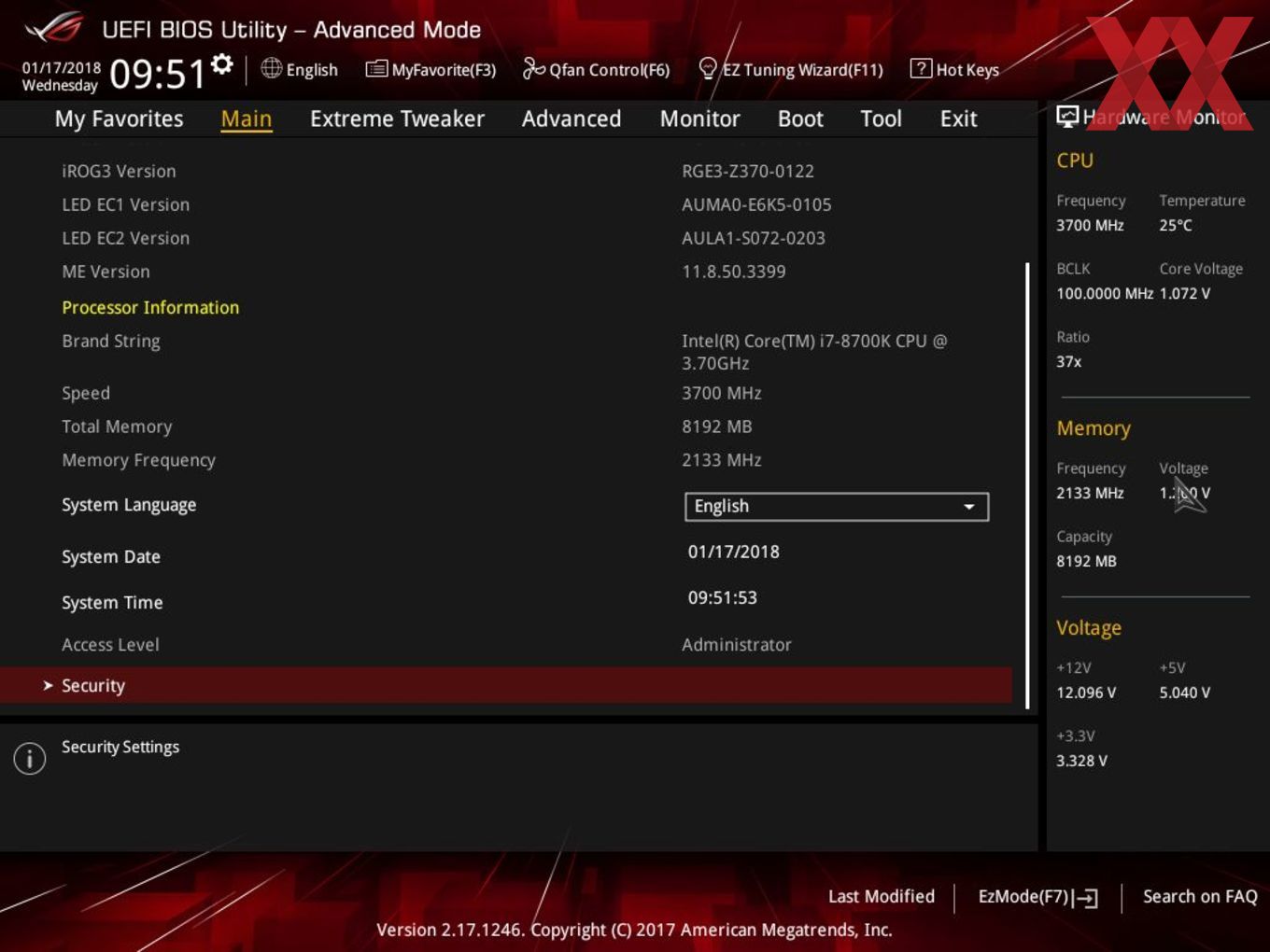
Task: Go to the Advanced tab
Action: (x=571, y=119)
